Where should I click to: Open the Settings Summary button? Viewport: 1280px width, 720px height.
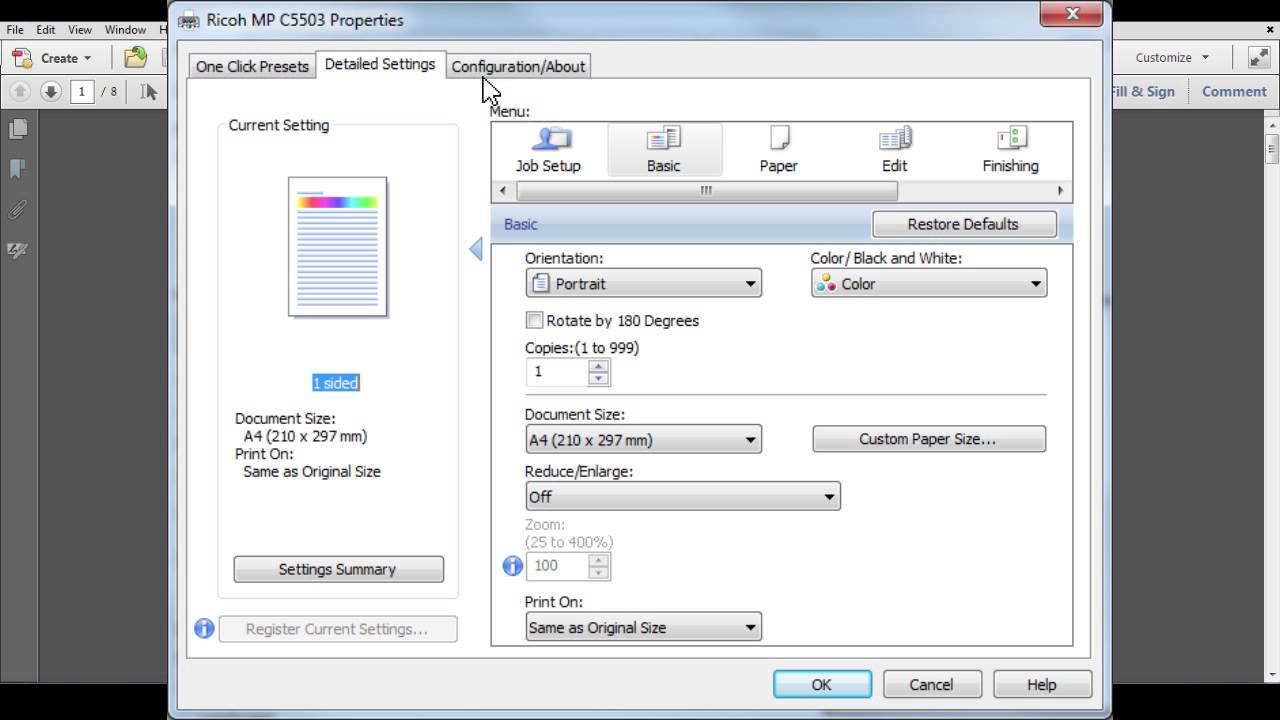click(338, 569)
